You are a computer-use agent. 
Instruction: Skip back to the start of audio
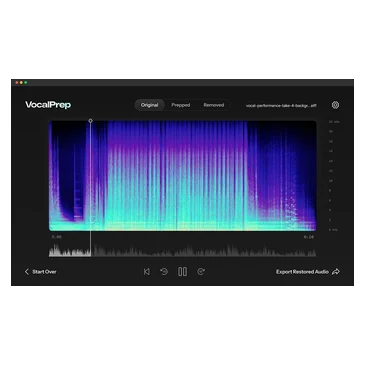[147, 272]
